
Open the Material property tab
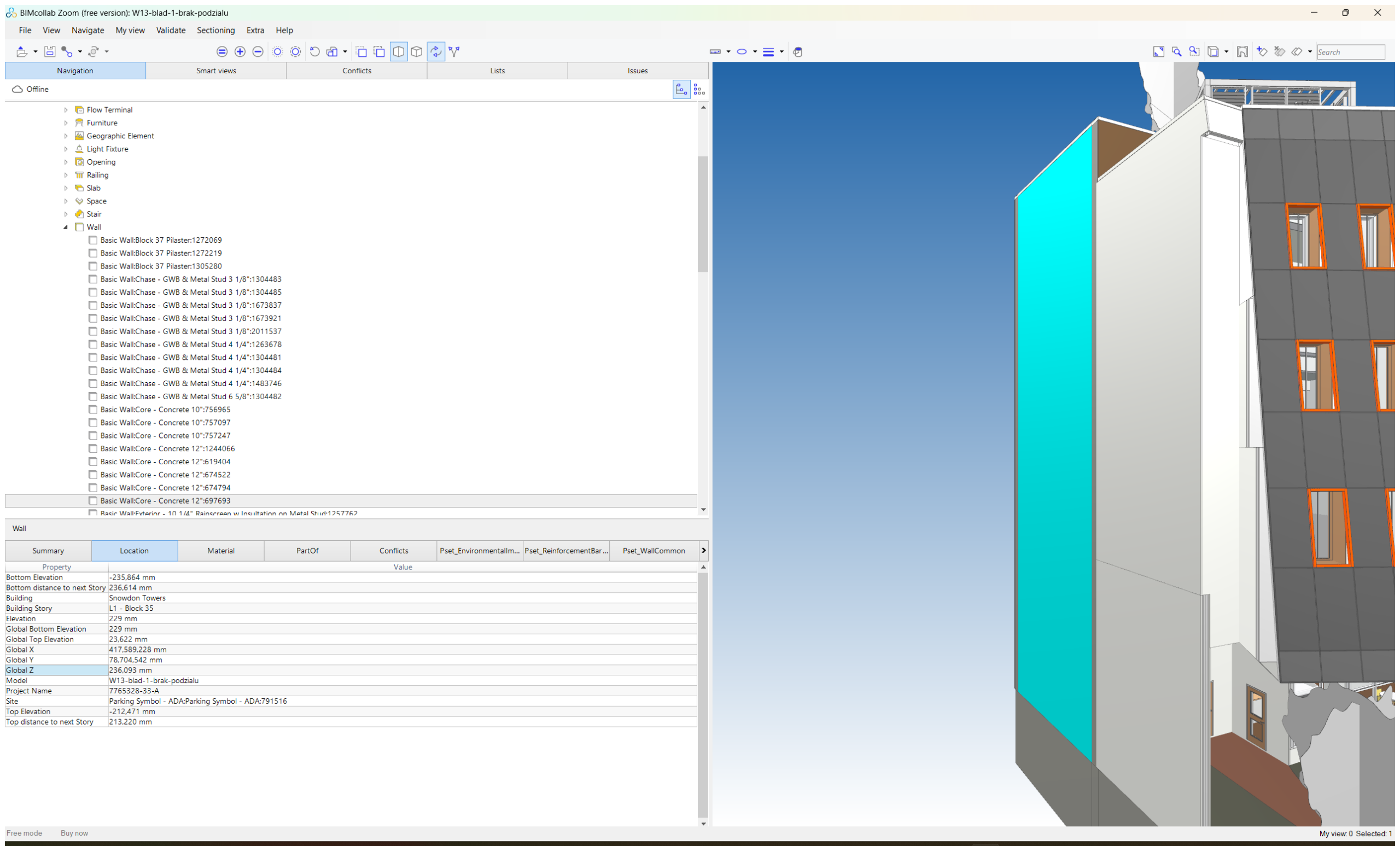tap(221, 551)
